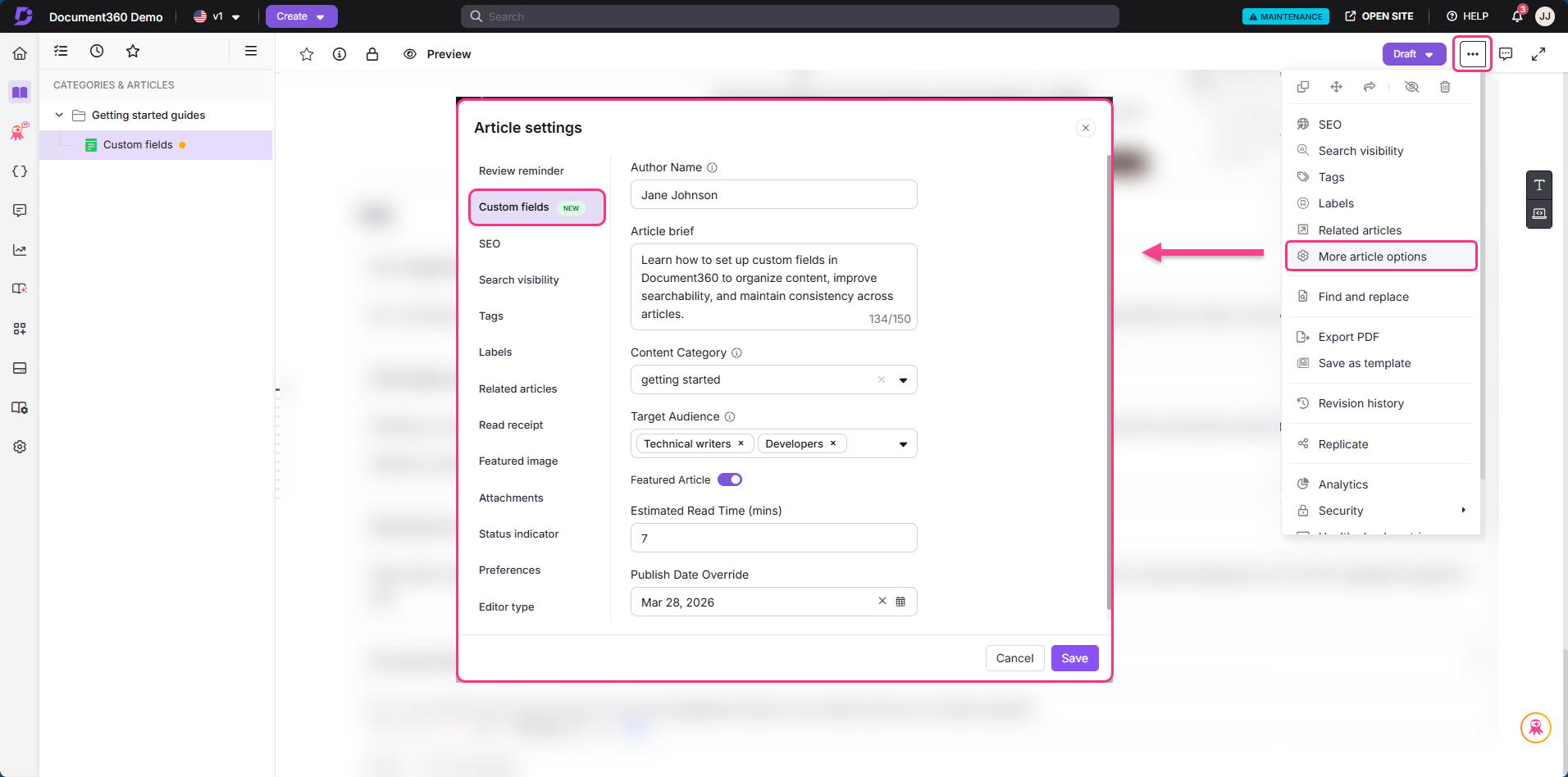Select the code snippet icon in sidebar
The width and height of the screenshot is (1568, 777).
tap(19, 170)
